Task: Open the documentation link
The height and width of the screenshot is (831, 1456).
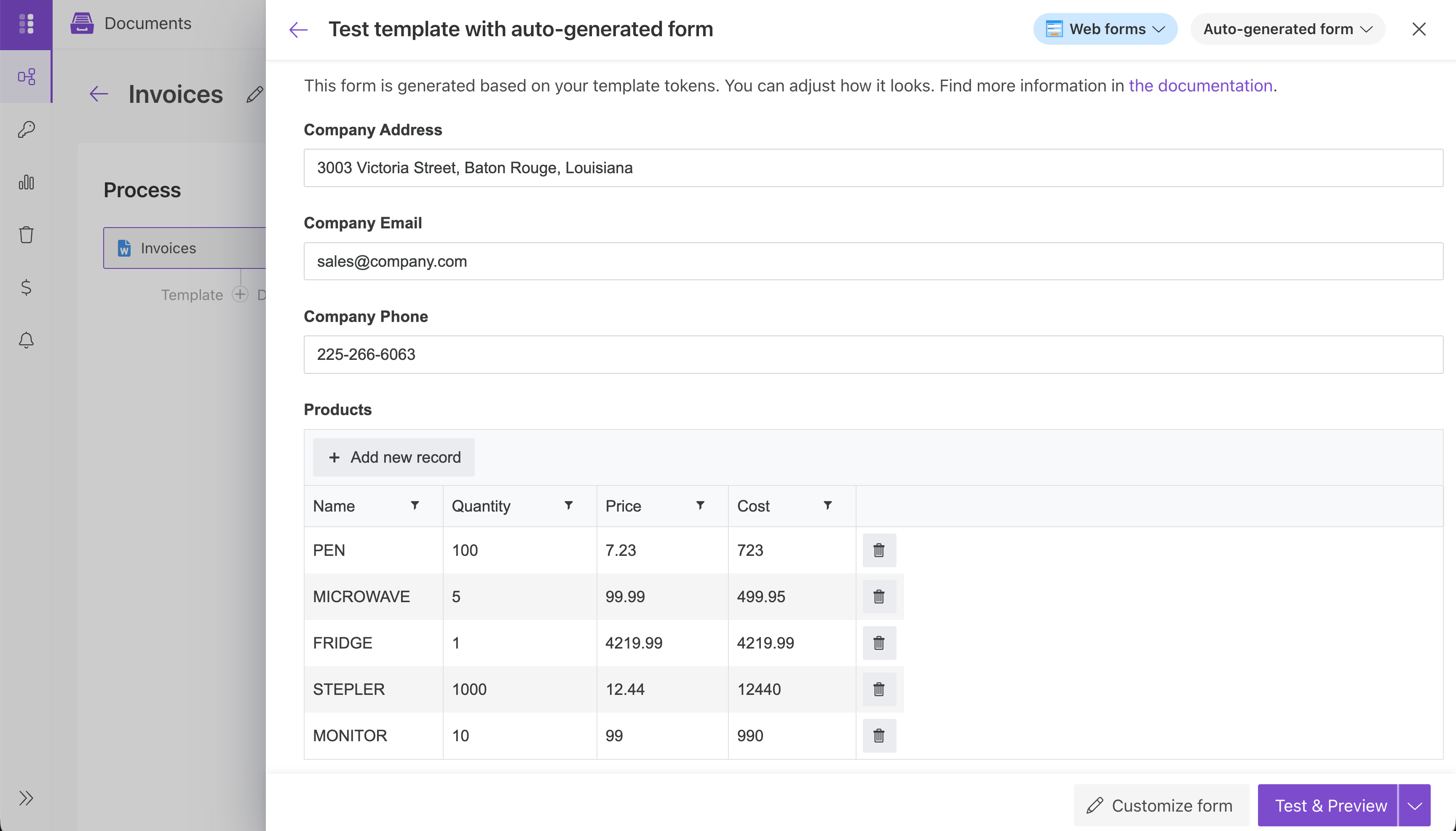Action: click(x=1200, y=86)
